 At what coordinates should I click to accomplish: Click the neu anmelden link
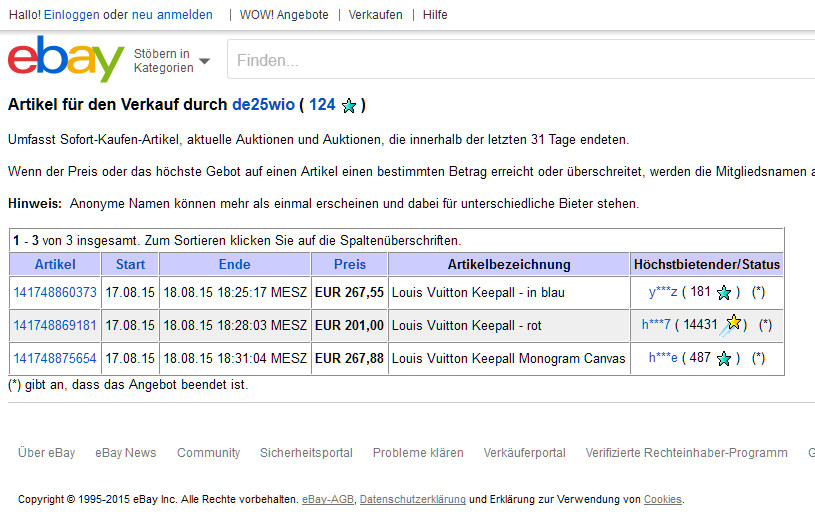[x=172, y=15]
